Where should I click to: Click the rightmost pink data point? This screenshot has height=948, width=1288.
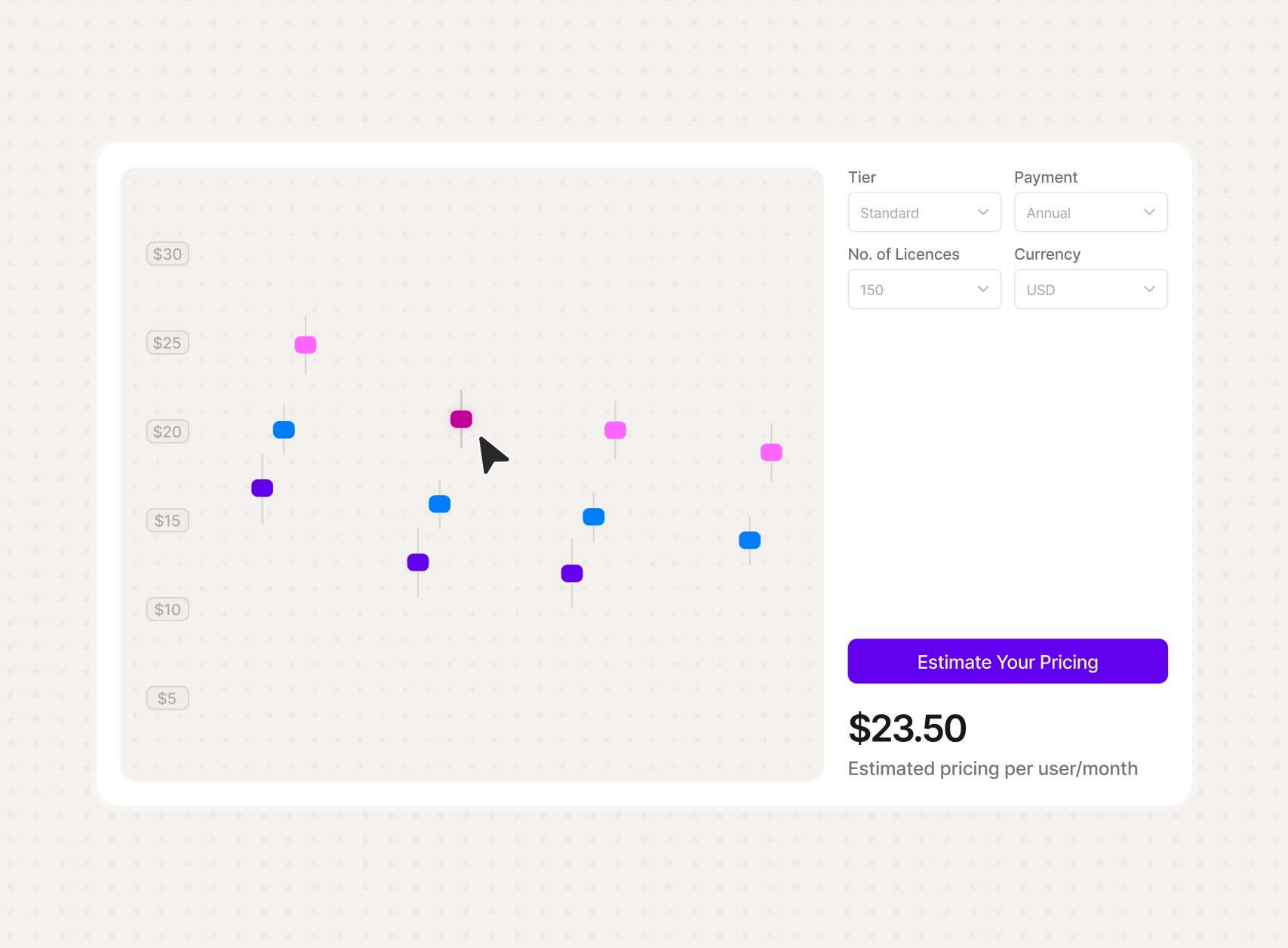pyautogui.click(x=771, y=452)
